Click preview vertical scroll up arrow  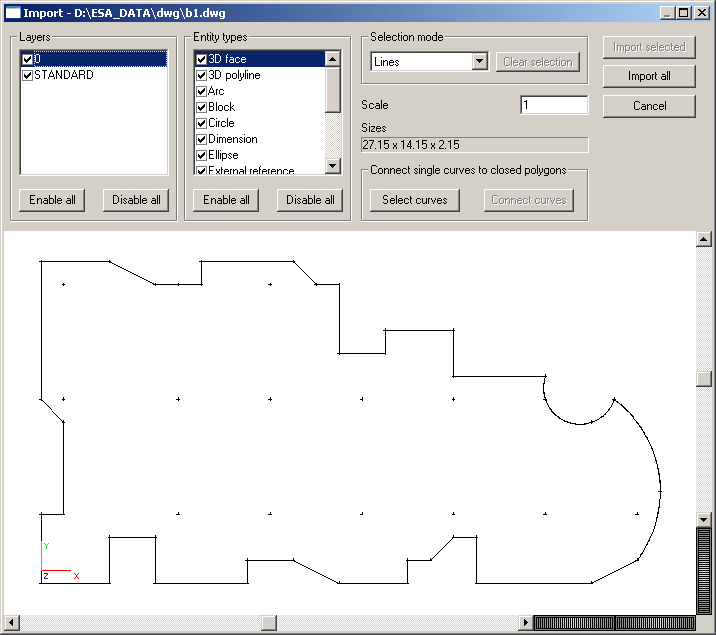(x=704, y=239)
